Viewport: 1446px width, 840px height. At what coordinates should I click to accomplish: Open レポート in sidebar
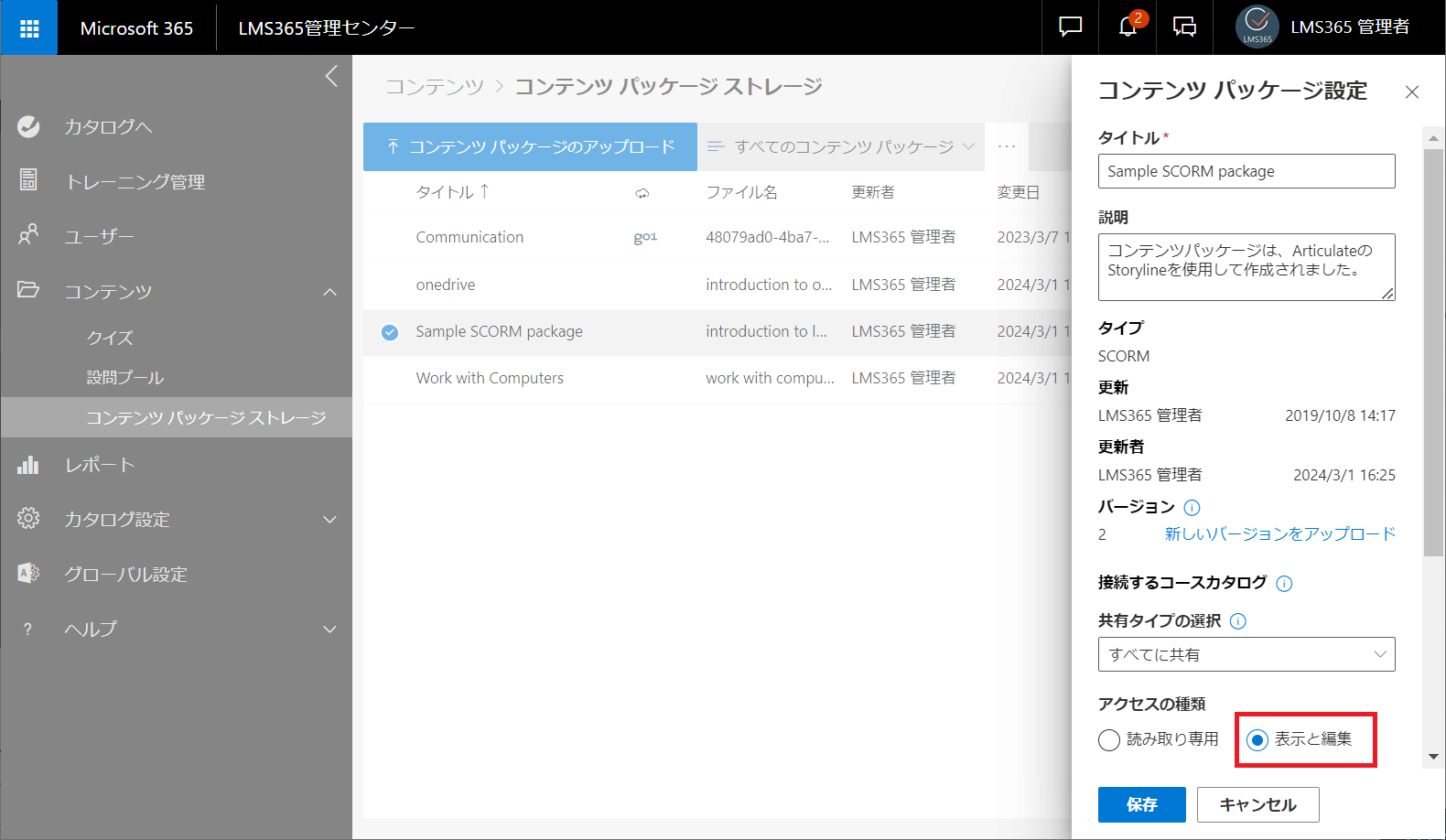click(x=99, y=465)
